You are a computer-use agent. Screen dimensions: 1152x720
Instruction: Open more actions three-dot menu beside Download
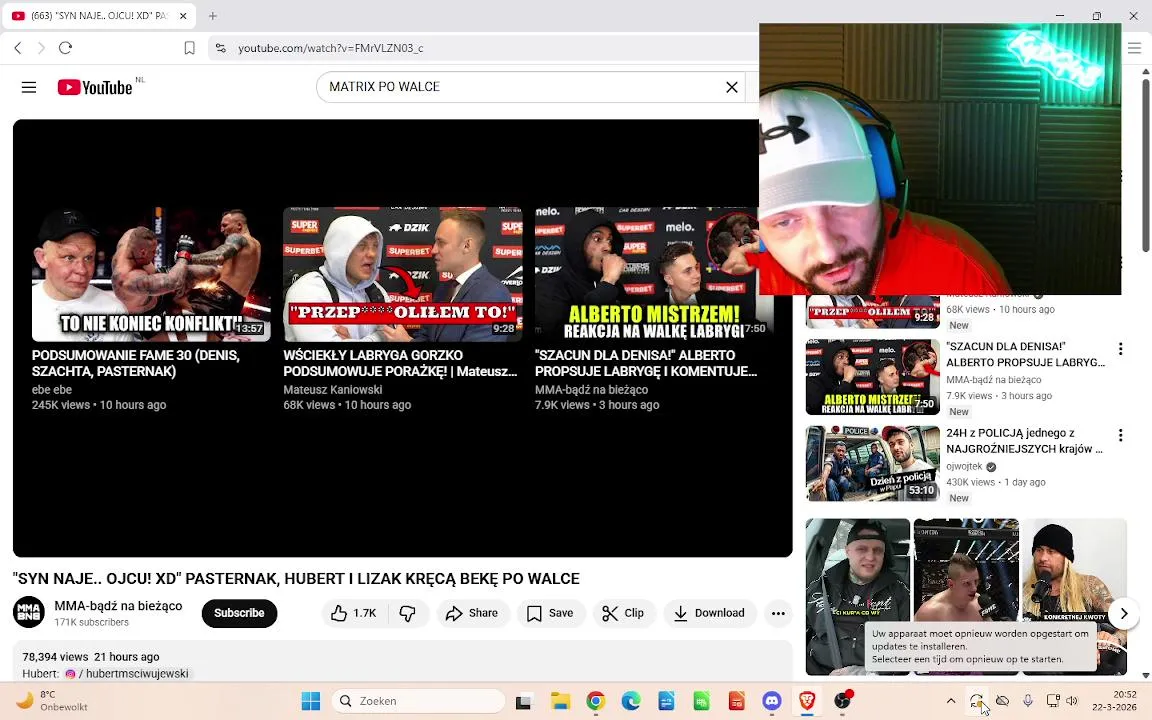[x=778, y=613]
